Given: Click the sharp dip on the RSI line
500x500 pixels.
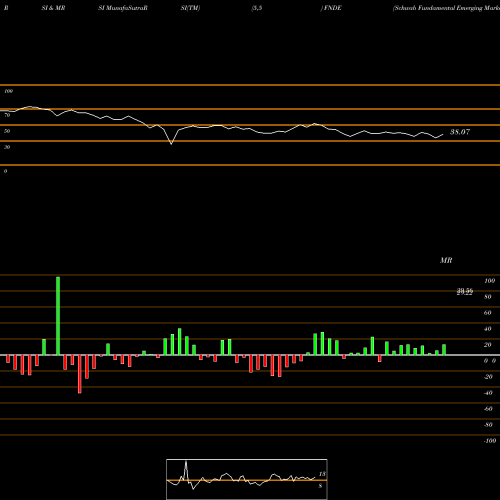Looking at the screenshot, I should (x=171, y=143).
